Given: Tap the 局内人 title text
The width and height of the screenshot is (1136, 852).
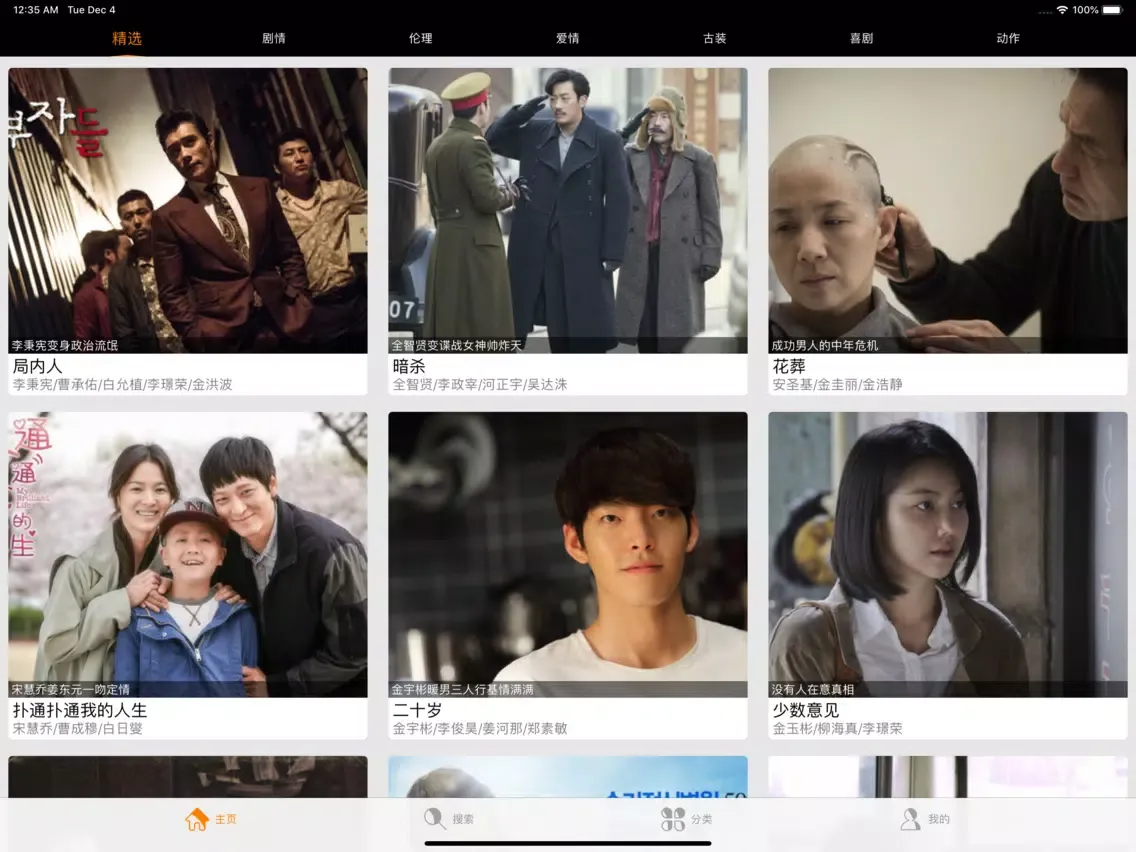Looking at the screenshot, I should pos(38,367).
